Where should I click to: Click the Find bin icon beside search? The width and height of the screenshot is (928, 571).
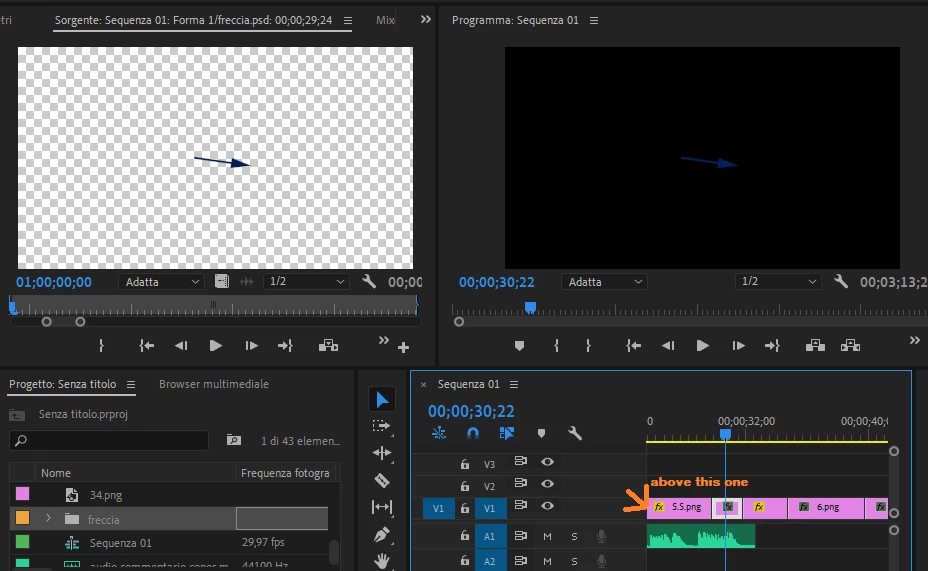point(234,440)
